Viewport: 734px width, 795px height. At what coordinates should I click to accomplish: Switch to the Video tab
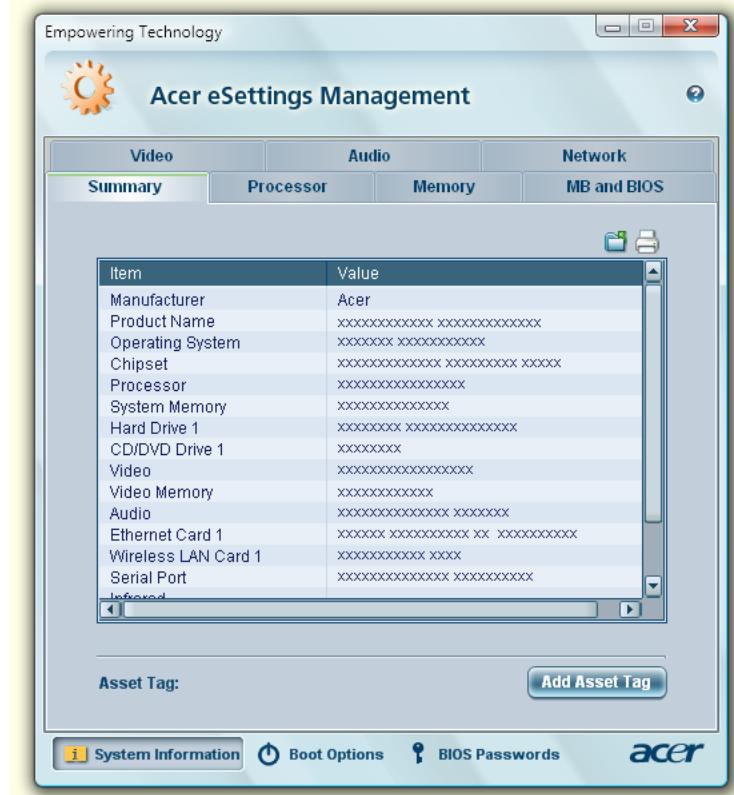[x=157, y=156]
